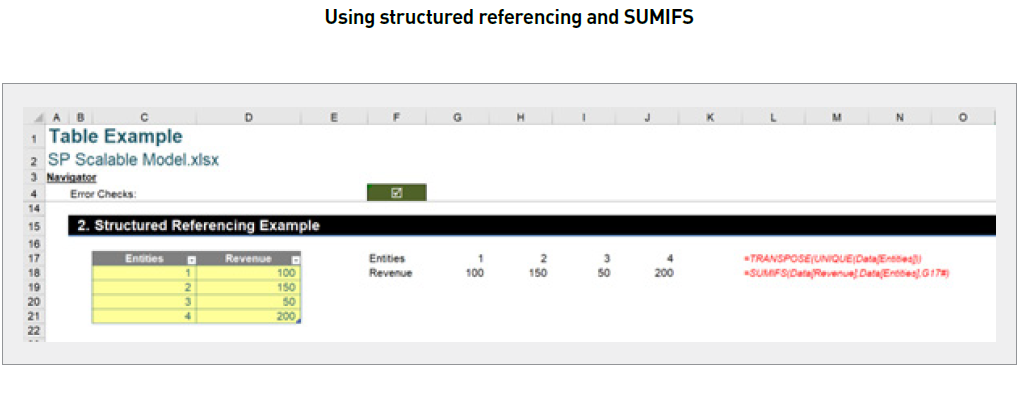Select row 17 header
Image resolution: width=1018 pixels, height=399 pixels.
click(34, 259)
